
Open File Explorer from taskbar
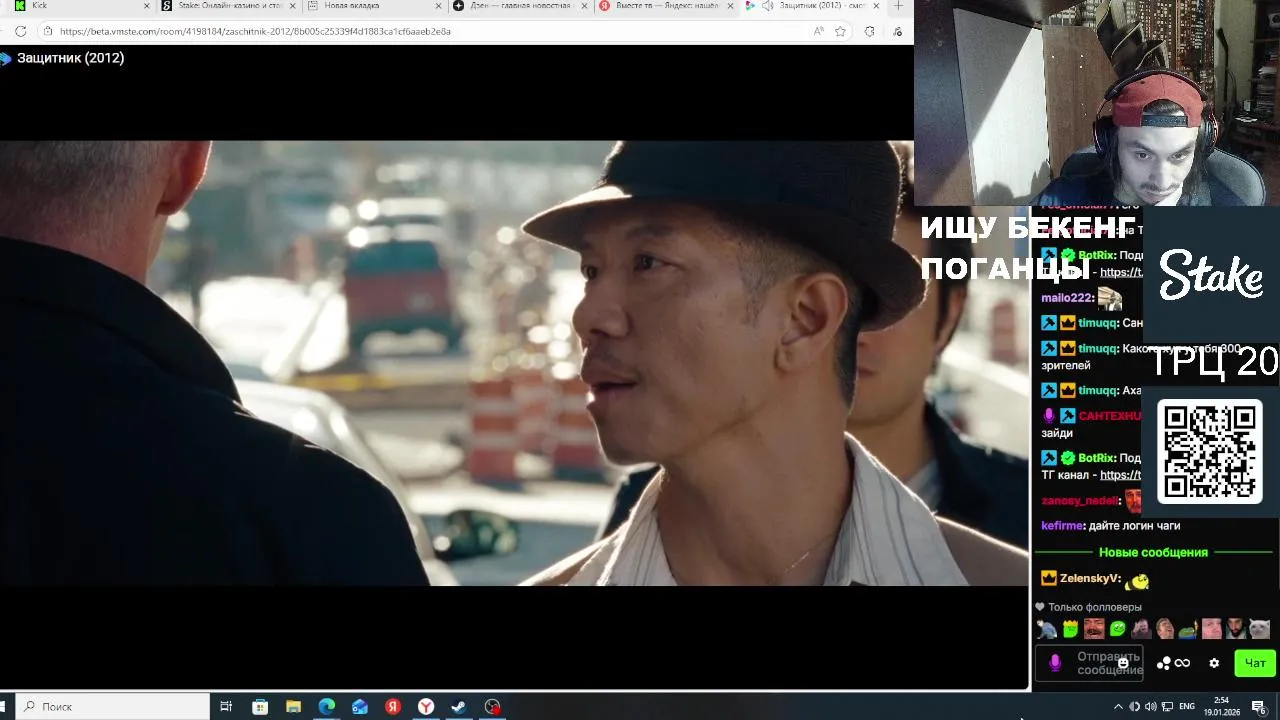point(293,706)
